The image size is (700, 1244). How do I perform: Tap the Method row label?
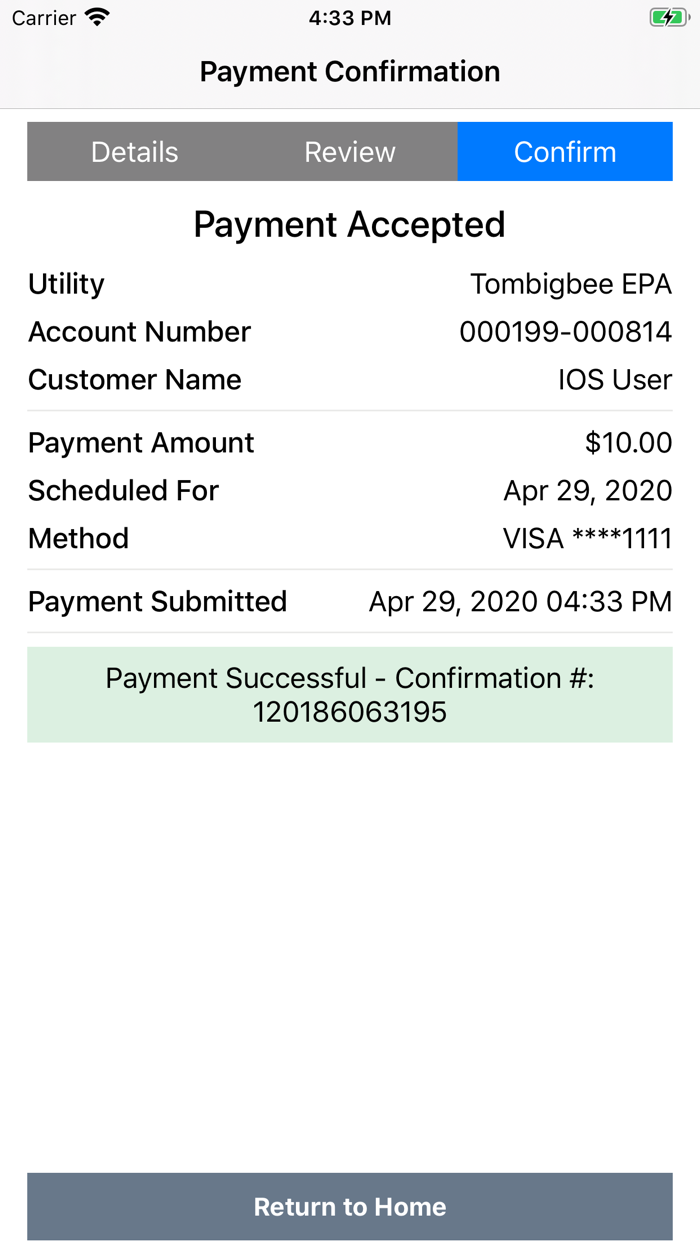(78, 539)
